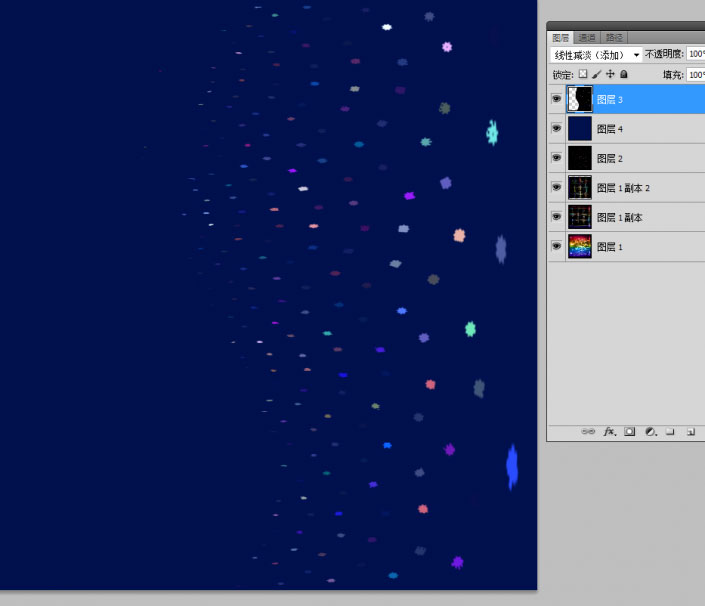Image resolution: width=705 pixels, height=606 pixels.
Task: Toggle lock position icon
Action: [610, 74]
